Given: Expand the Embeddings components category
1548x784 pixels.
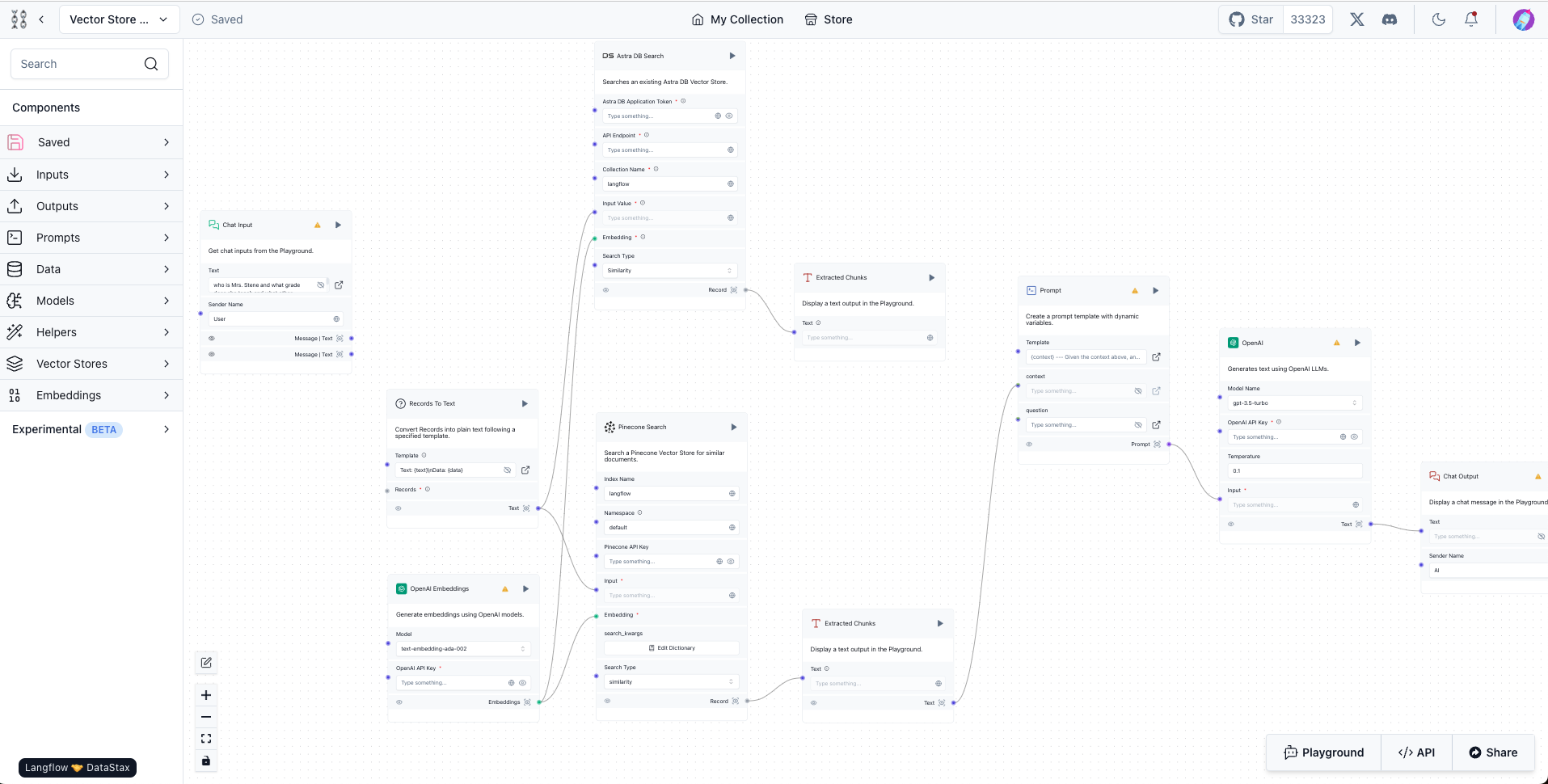Looking at the screenshot, I should [91, 395].
